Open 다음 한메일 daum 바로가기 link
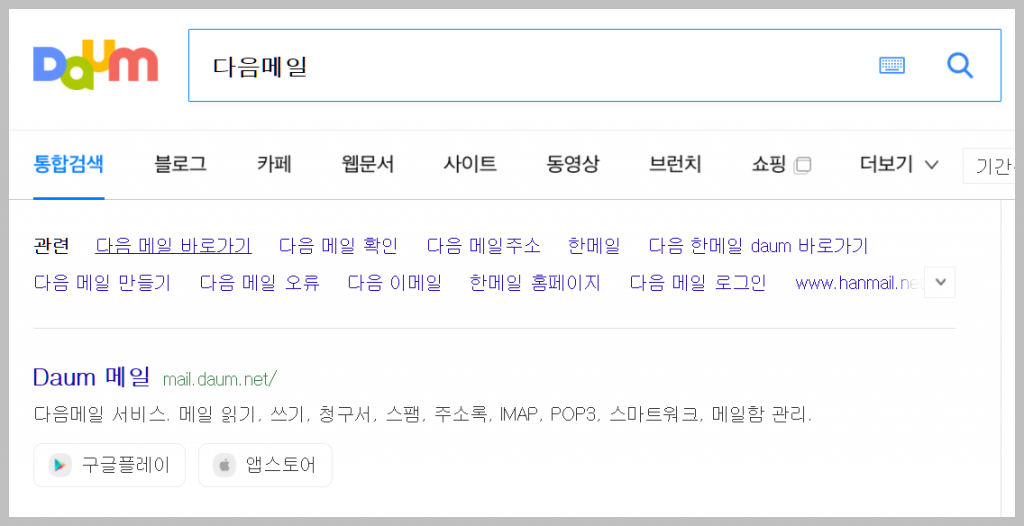1024x526 pixels. (758, 246)
